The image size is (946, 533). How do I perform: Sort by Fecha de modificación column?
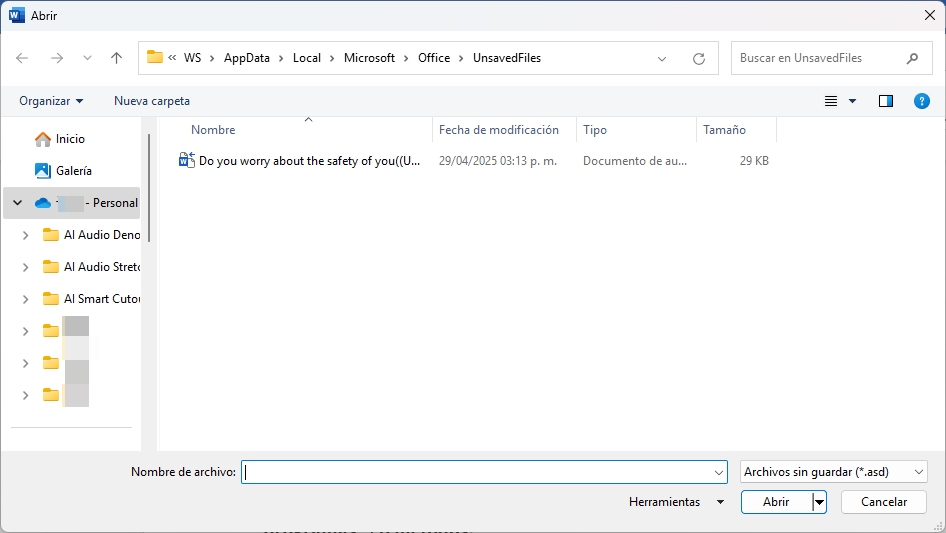tap(498, 130)
